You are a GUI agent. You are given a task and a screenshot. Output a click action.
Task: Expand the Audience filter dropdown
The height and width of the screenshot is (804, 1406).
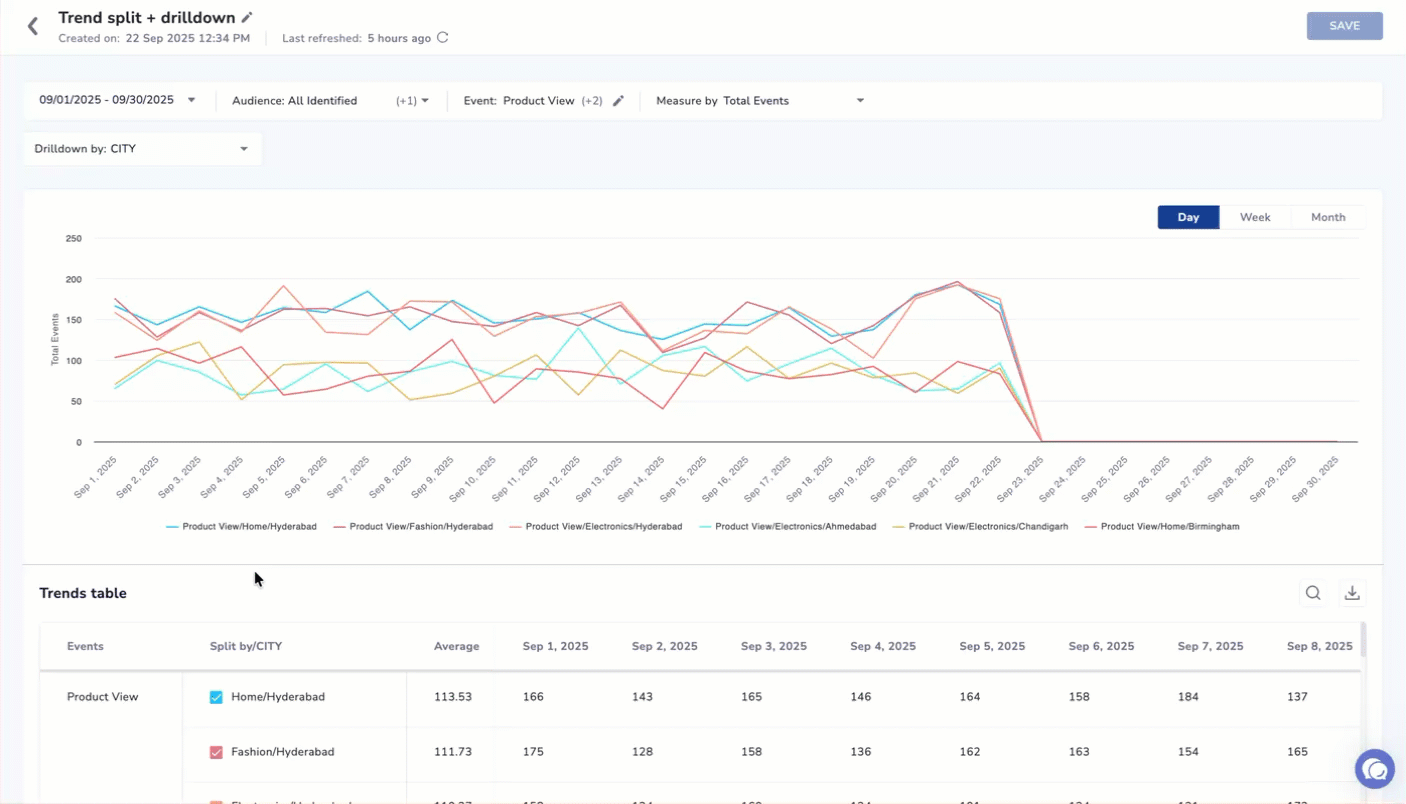click(425, 101)
